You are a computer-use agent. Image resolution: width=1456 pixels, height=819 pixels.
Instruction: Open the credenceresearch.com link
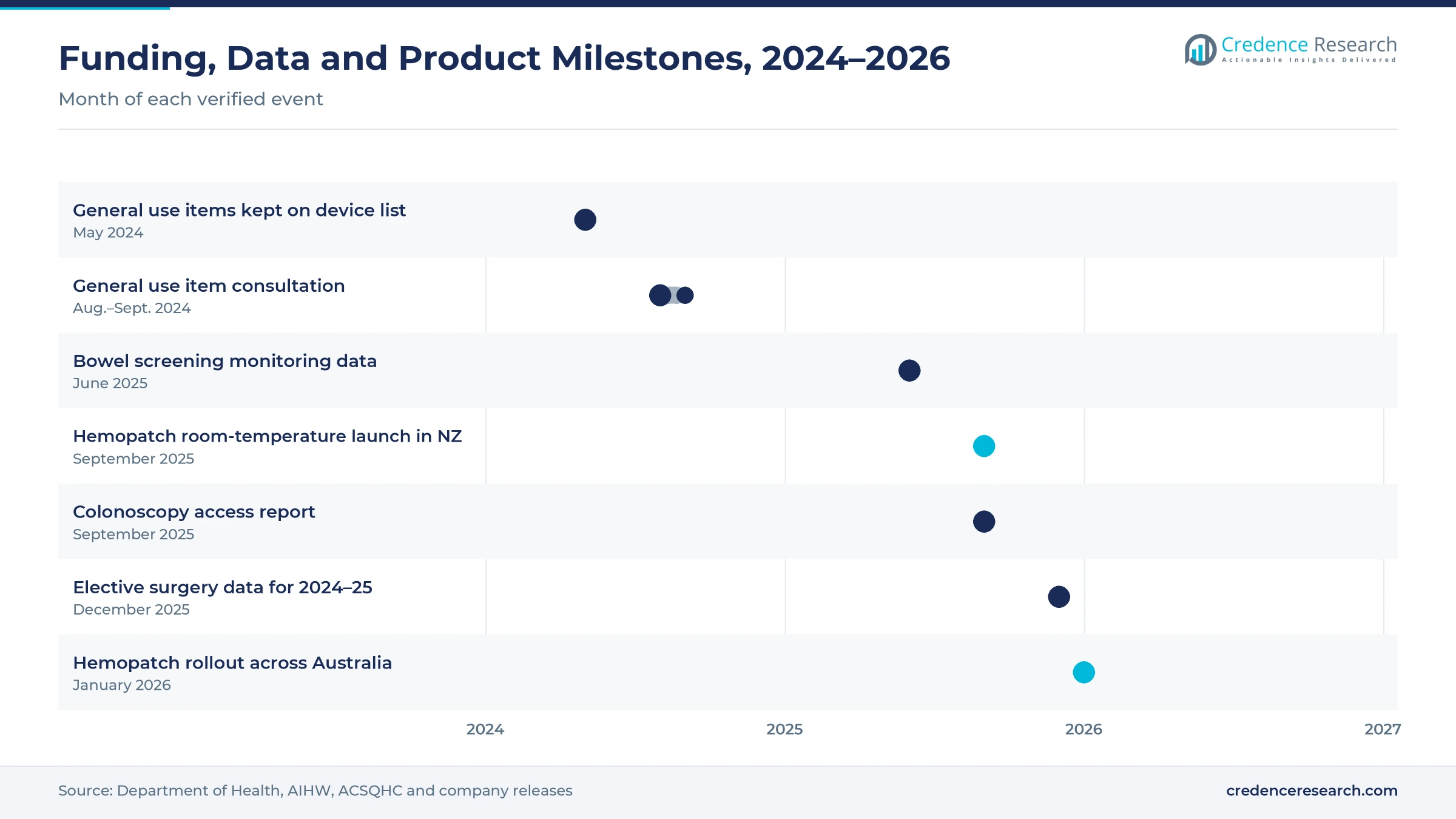pos(1312,790)
